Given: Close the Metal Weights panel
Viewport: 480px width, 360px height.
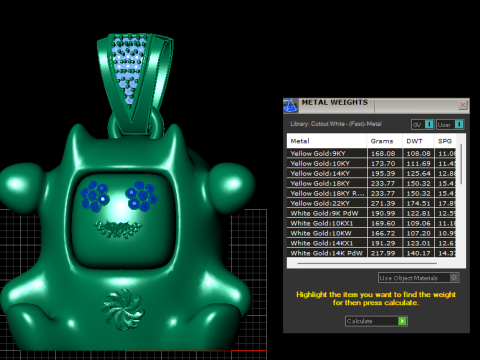Looking at the screenshot, I should 463,105.
